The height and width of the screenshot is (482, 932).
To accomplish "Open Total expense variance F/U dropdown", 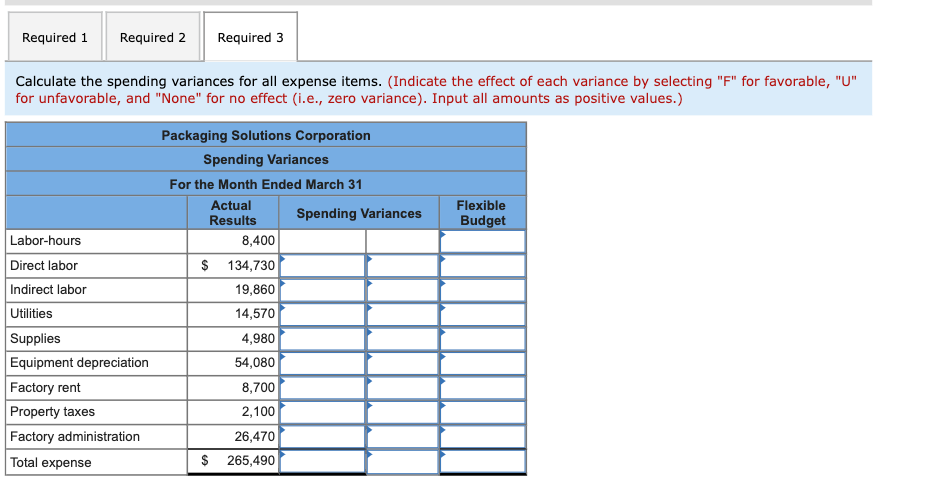I will (402, 461).
